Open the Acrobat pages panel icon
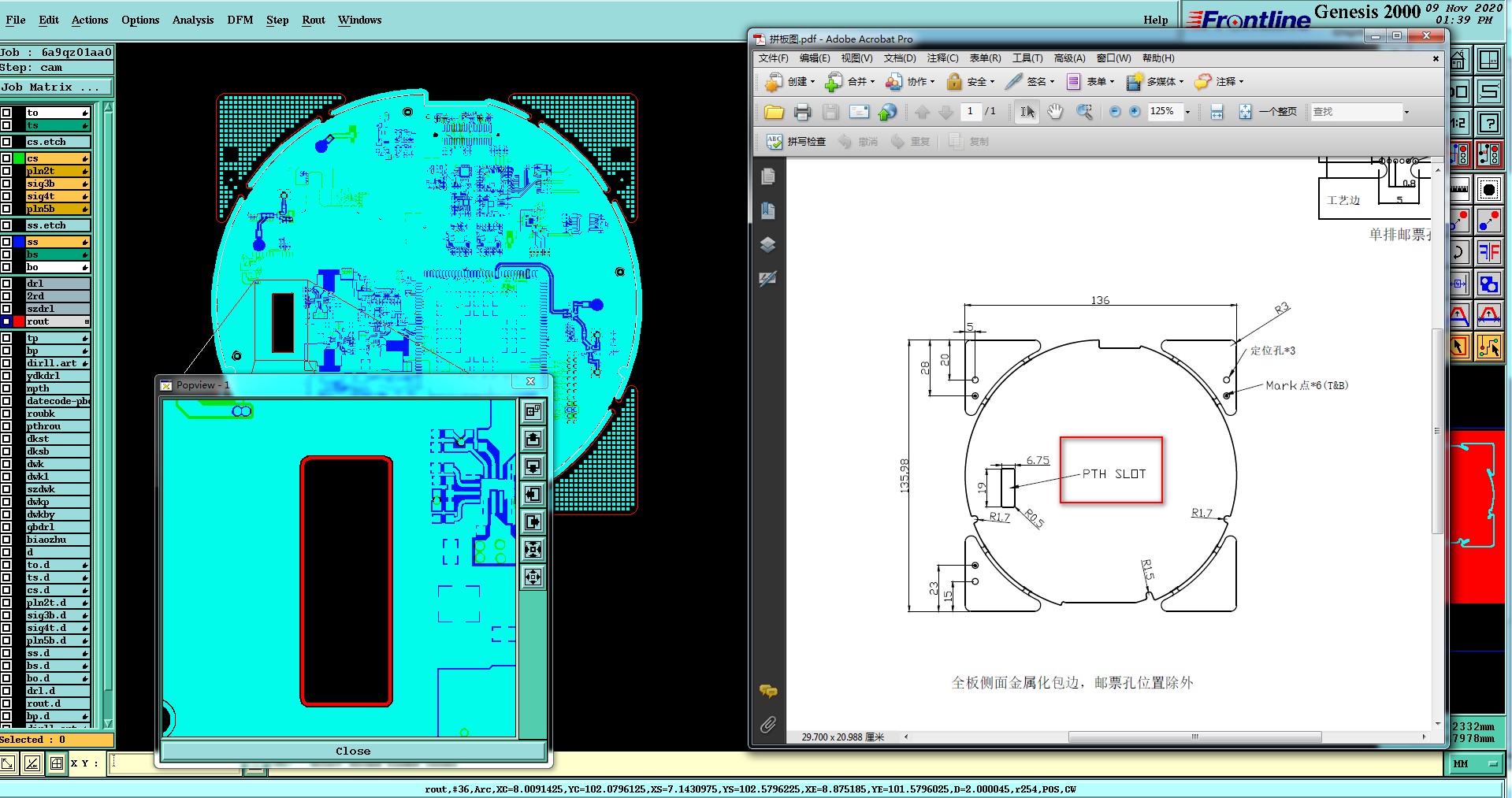The height and width of the screenshot is (798, 1512). 768,176
